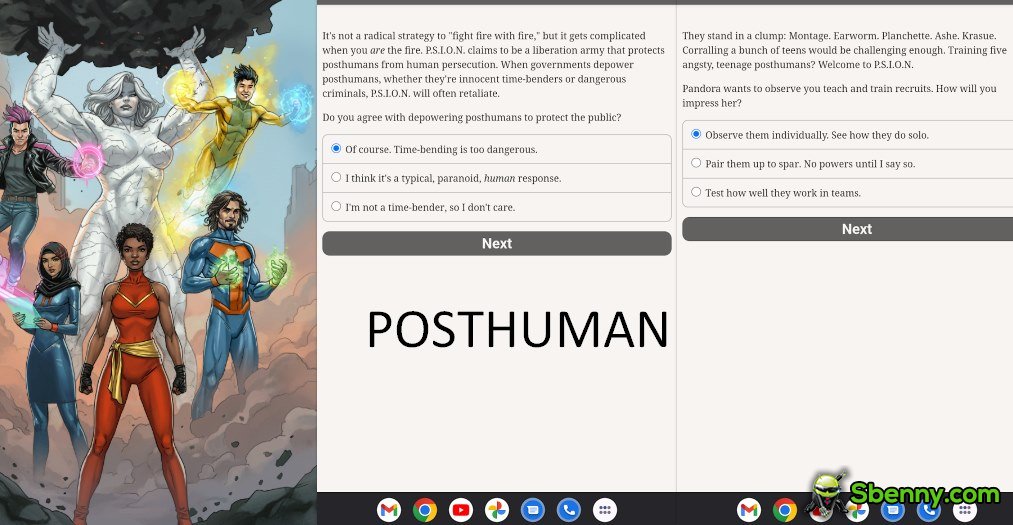Viewport: 1013px width, 525px height.
Task: Pick 'Test how well they work in teams.'
Action: tap(848, 192)
